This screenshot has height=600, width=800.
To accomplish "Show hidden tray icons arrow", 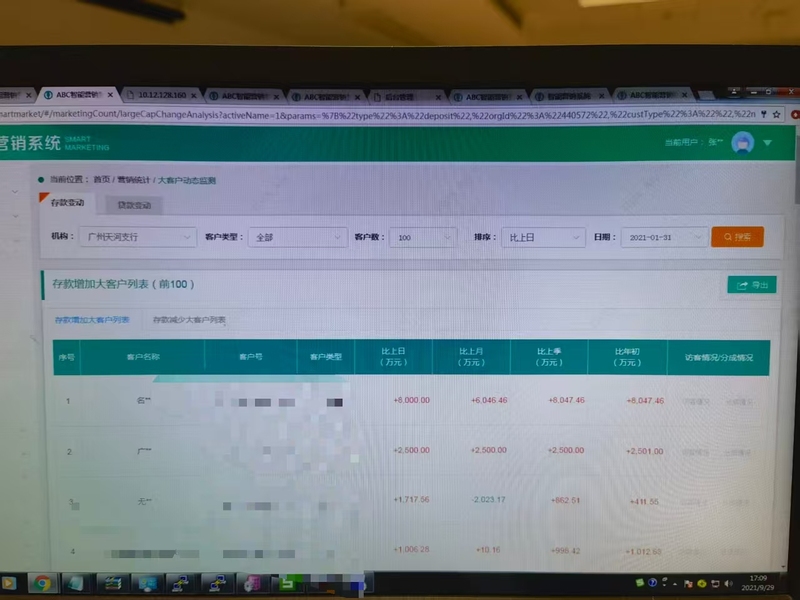I will tap(674, 584).
